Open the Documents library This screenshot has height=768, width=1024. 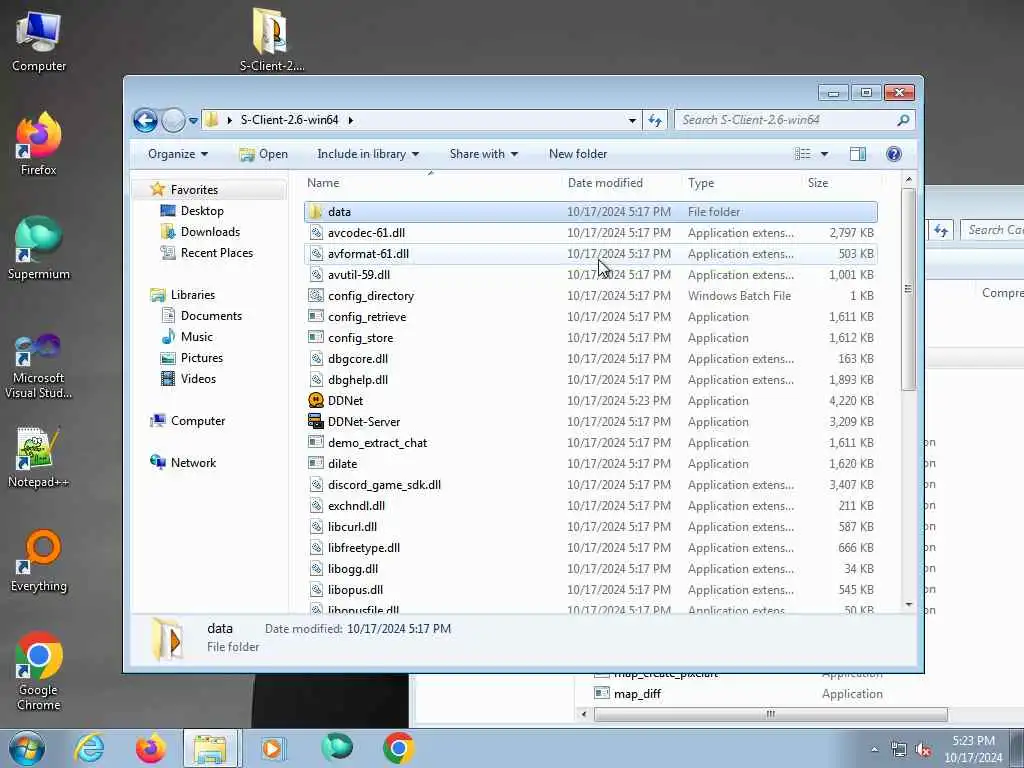pyautogui.click(x=211, y=316)
